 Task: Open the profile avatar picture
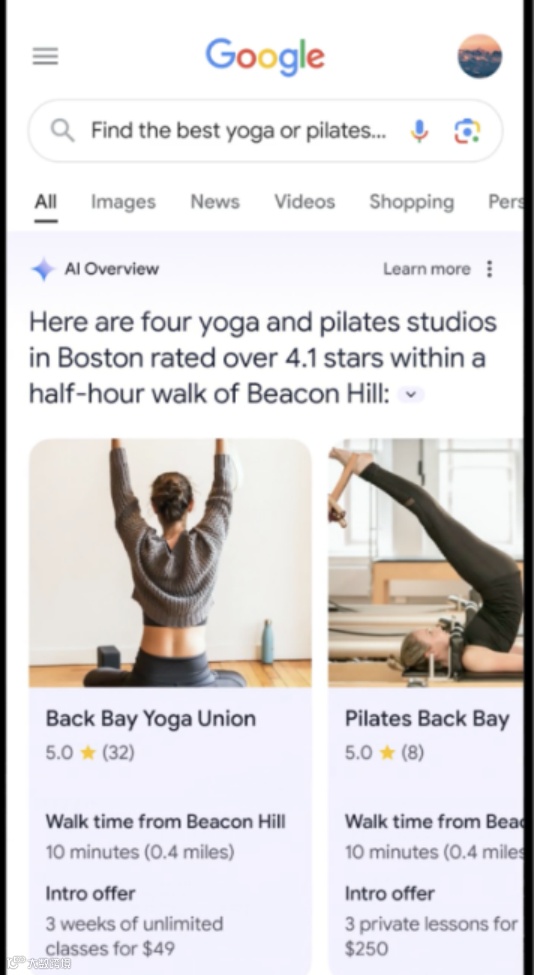tap(480, 56)
